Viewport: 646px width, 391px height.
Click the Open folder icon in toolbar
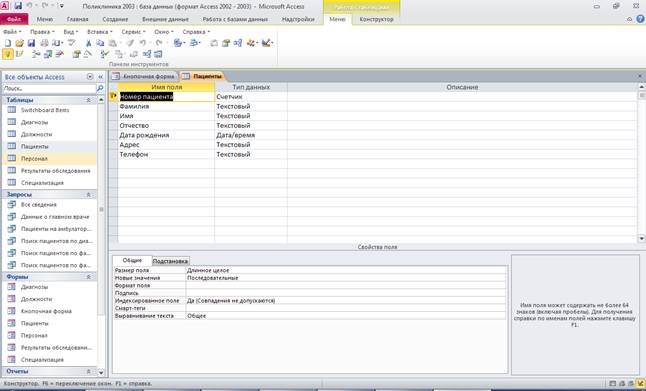click(19, 43)
